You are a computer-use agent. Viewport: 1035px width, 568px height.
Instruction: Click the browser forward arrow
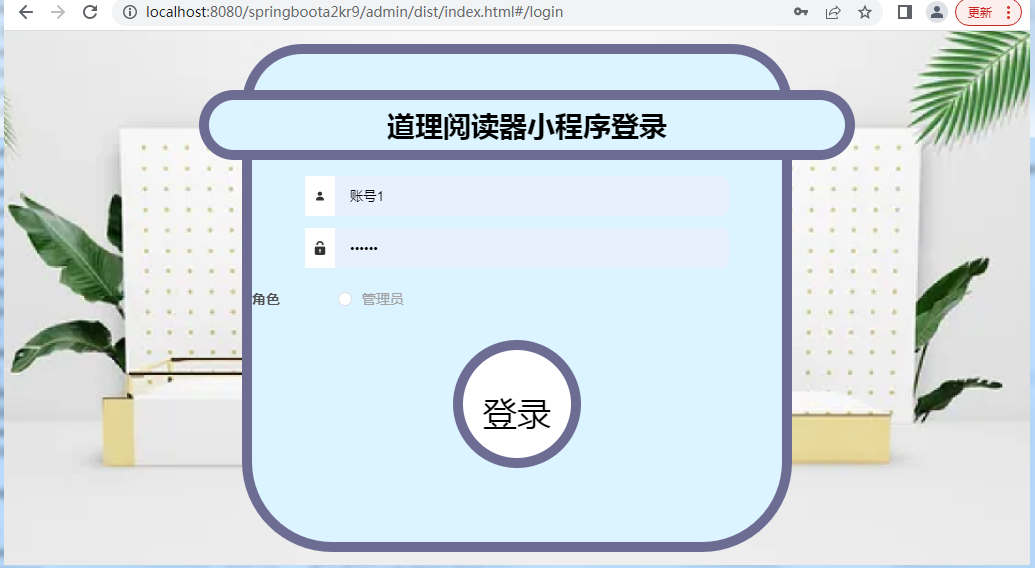click(58, 12)
